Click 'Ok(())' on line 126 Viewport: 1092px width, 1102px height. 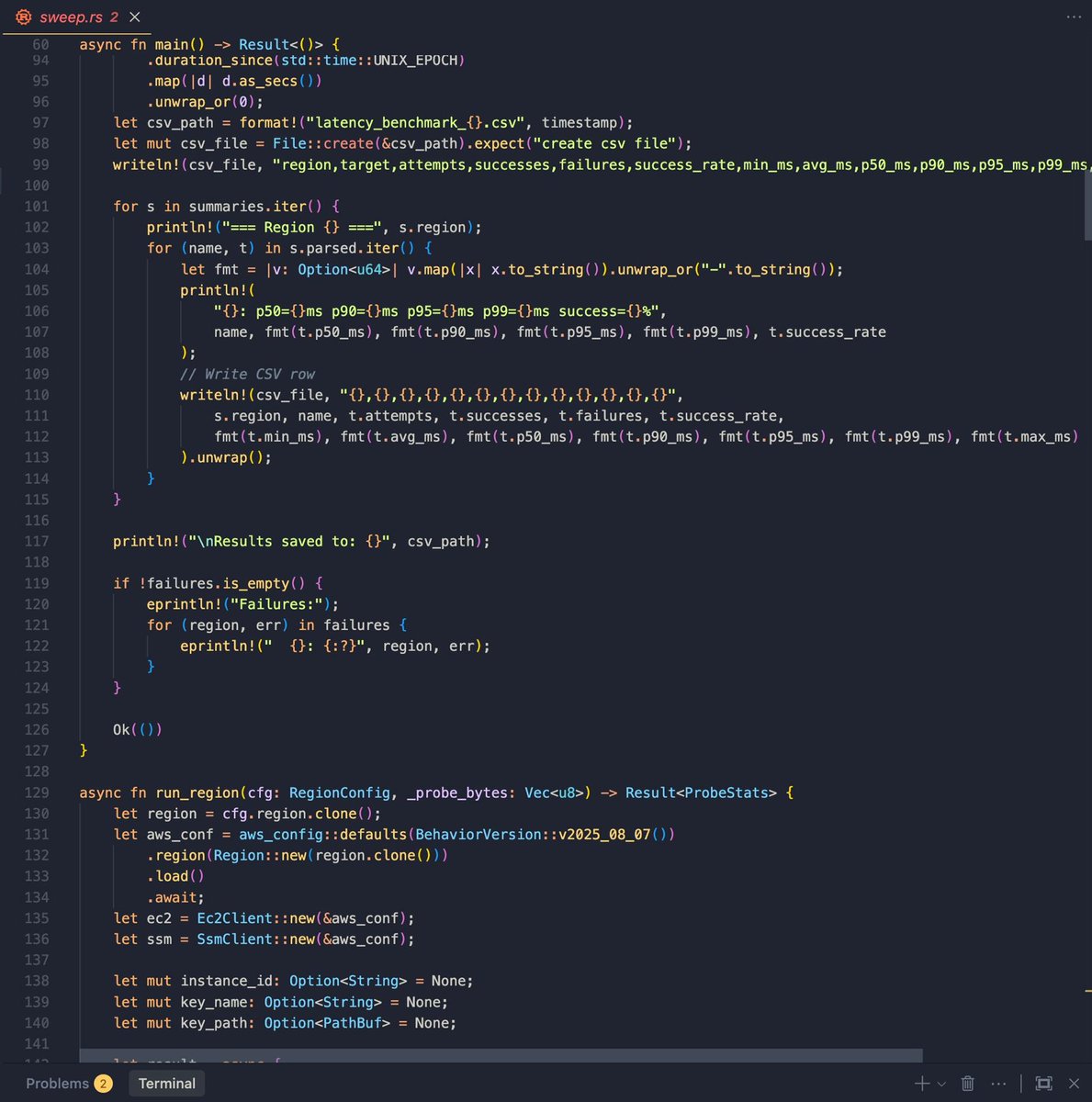[138, 730]
